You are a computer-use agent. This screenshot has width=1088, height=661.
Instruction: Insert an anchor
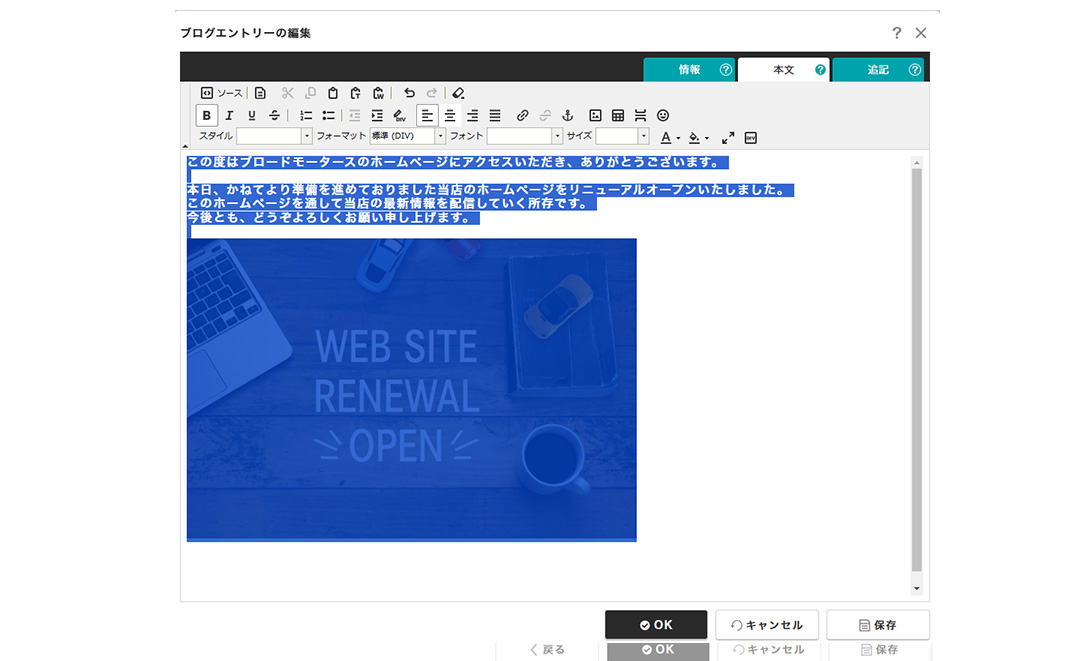pyautogui.click(x=568, y=116)
